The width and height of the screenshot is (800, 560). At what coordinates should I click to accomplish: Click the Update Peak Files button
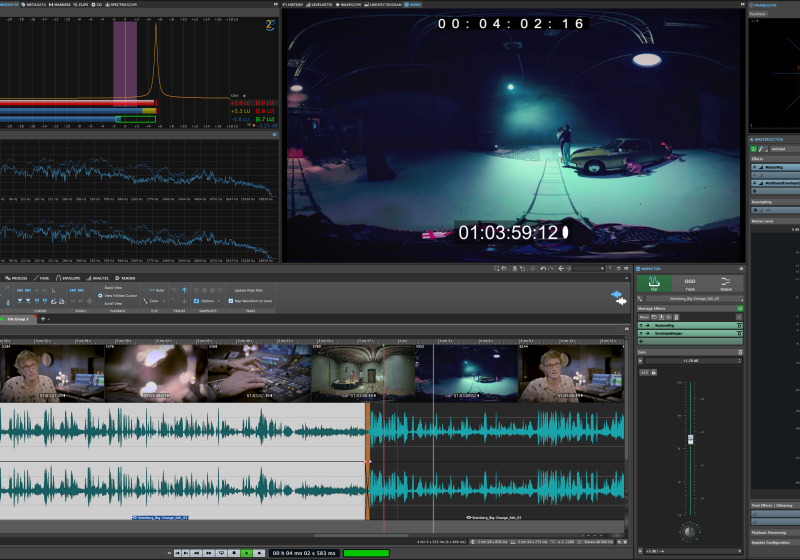pyautogui.click(x=248, y=290)
